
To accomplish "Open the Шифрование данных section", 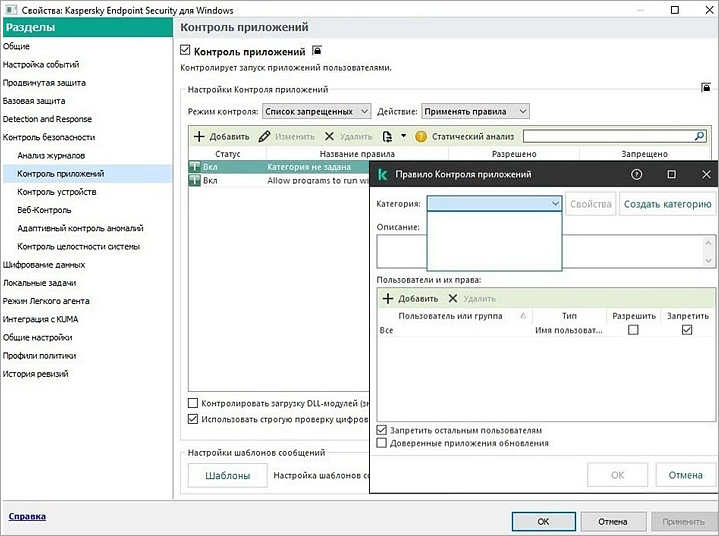I will pos(44,265).
